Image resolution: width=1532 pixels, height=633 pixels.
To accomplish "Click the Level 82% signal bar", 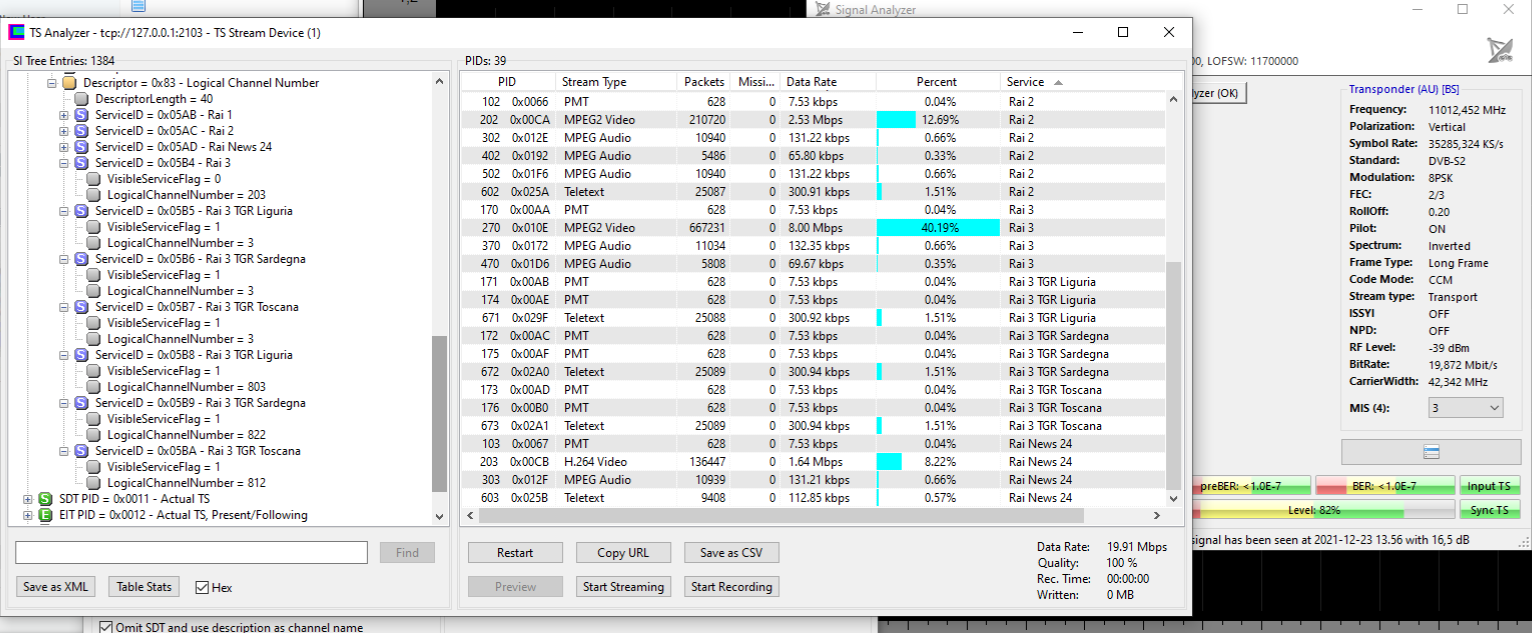I will coord(1323,510).
